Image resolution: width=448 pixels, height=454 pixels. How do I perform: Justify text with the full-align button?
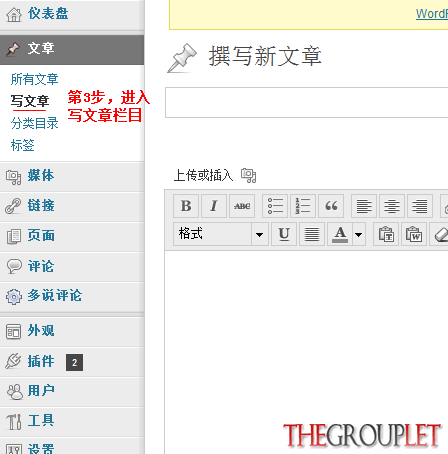[x=312, y=234]
